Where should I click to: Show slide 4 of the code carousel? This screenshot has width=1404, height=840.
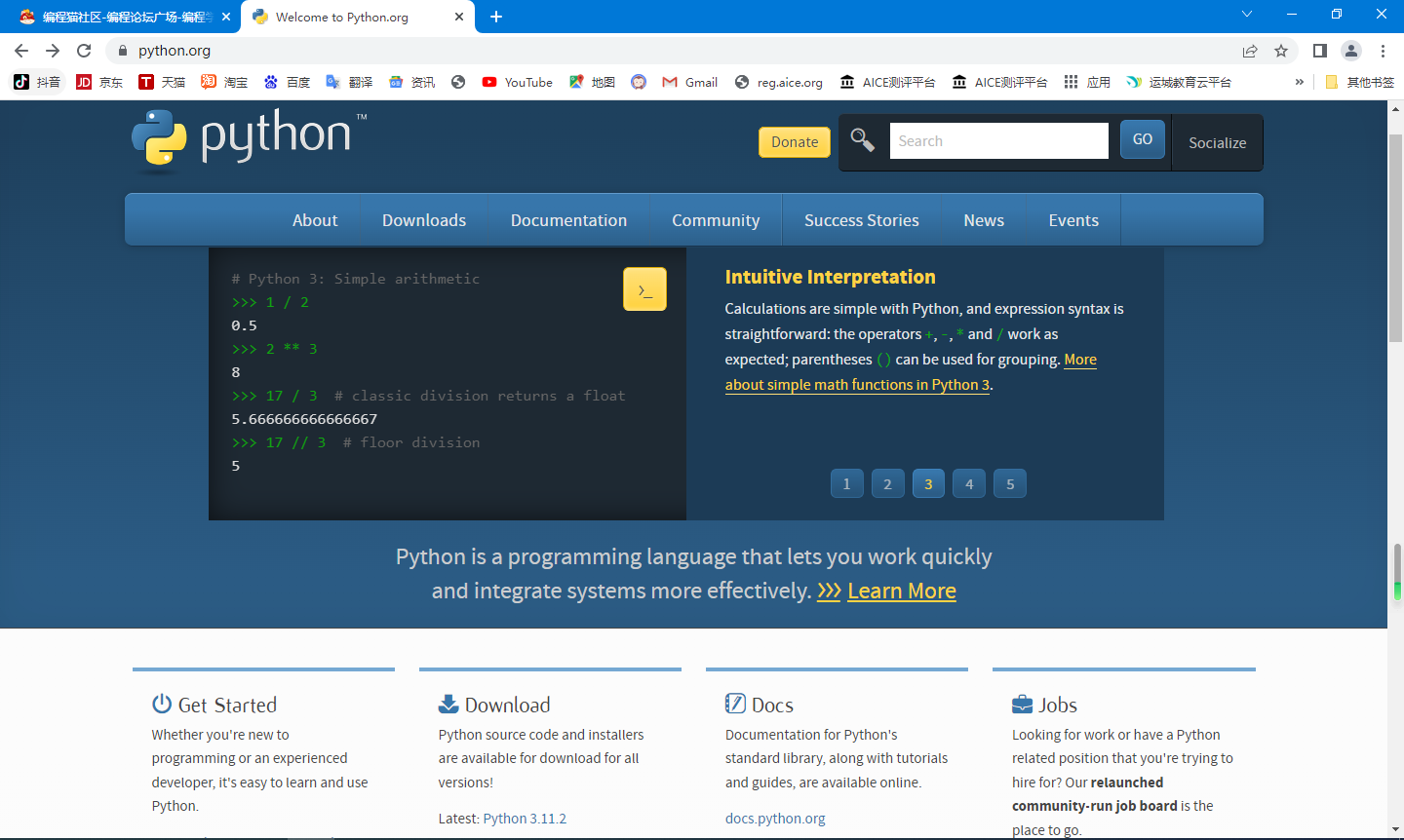pos(969,483)
